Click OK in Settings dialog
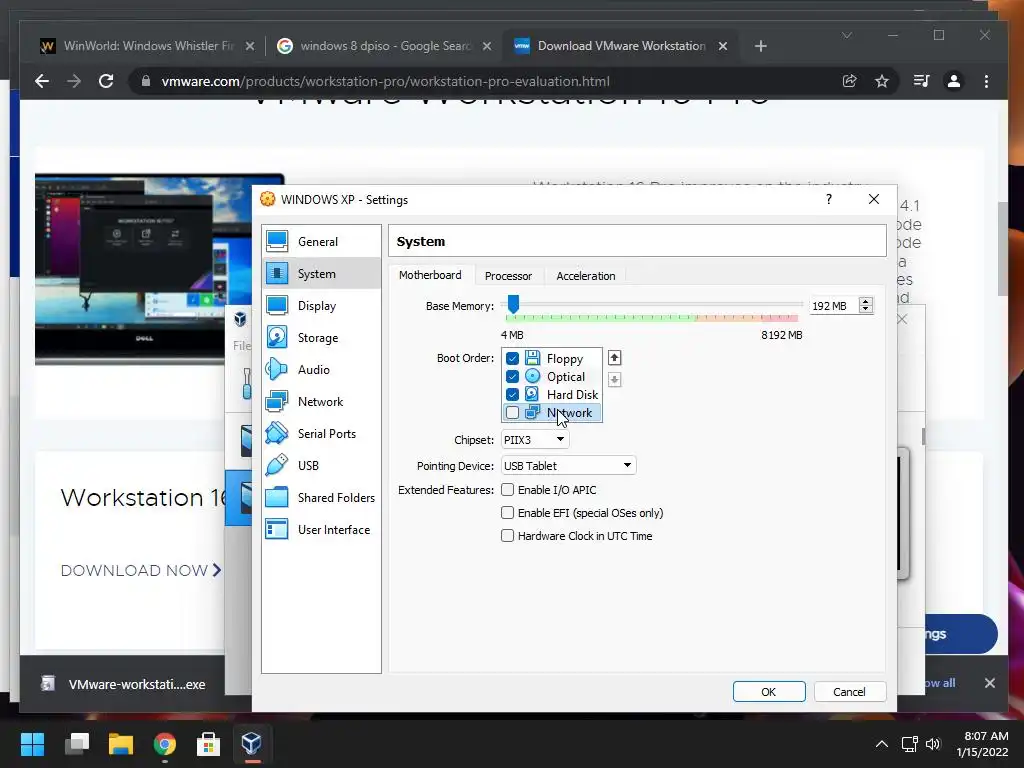The height and width of the screenshot is (768, 1024). [769, 692]
